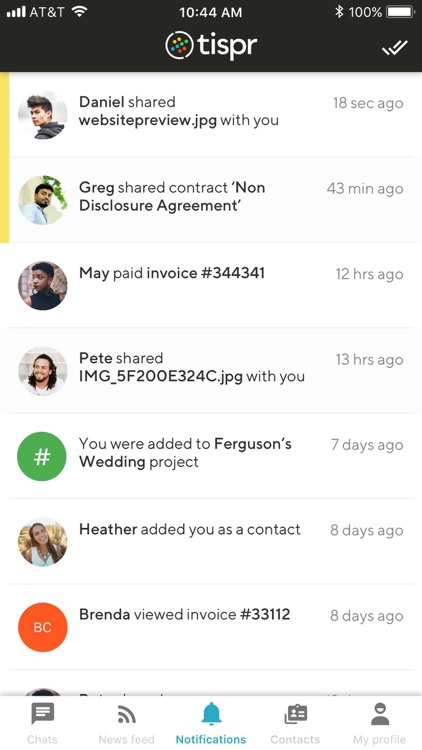The height and width of the screenshot is (750, 422).
Task: Open Brenda viewed invoice #33112 notification
Action: pyautogui.click(x=215, y=627)
